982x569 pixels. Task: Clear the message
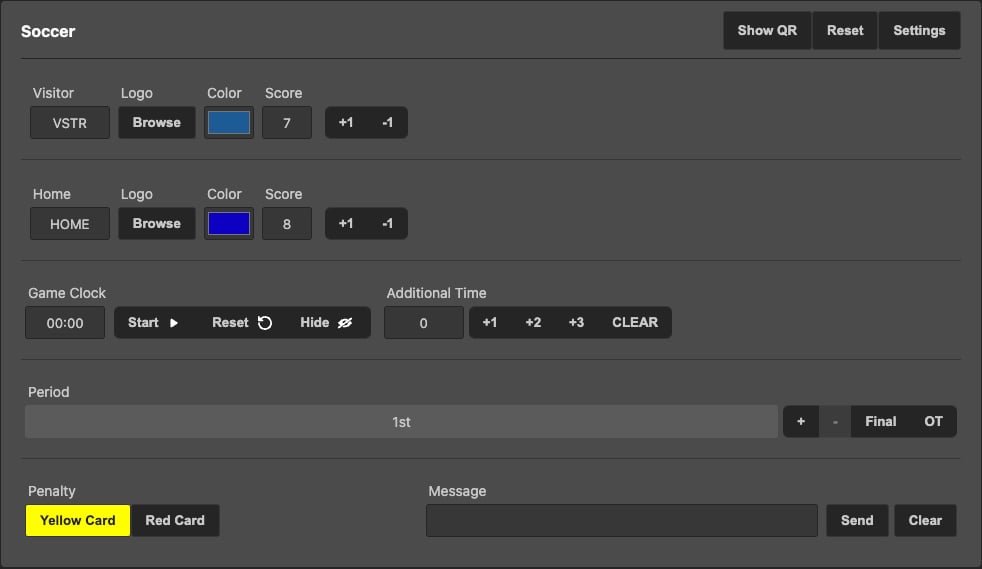(925, 520)
